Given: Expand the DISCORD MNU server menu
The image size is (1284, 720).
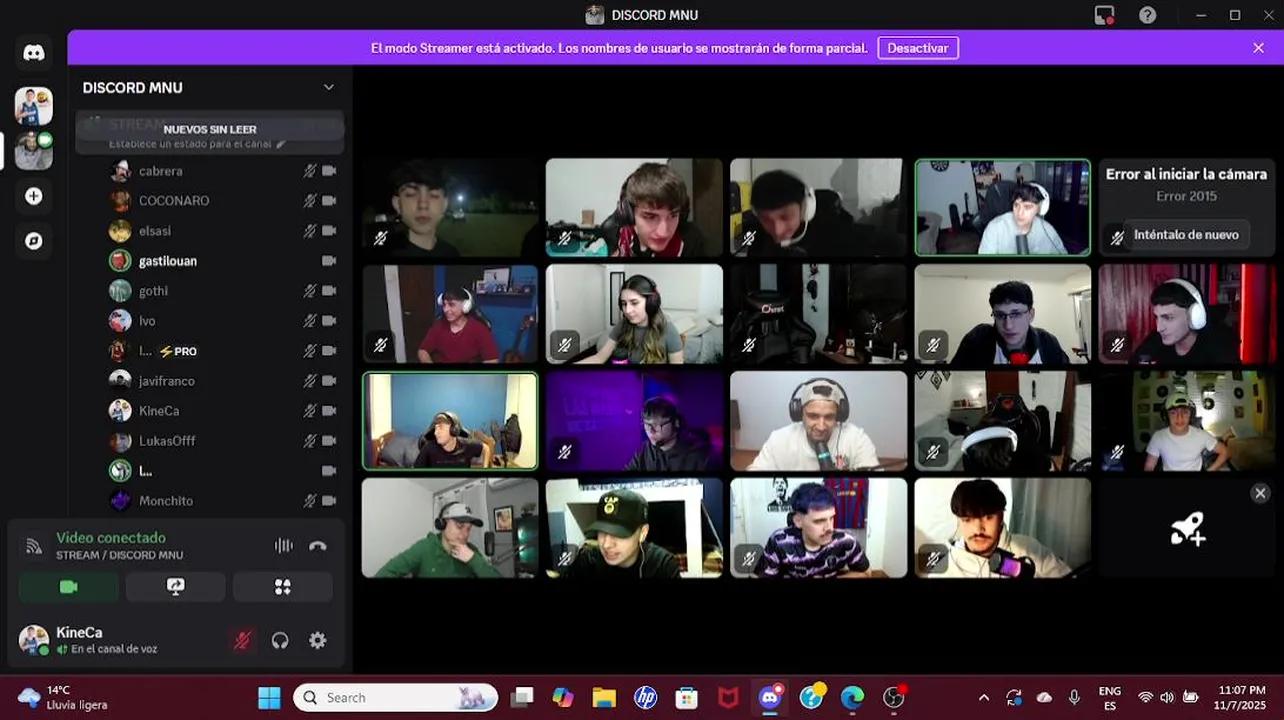Looking at the screenshot, I should 328,88.
